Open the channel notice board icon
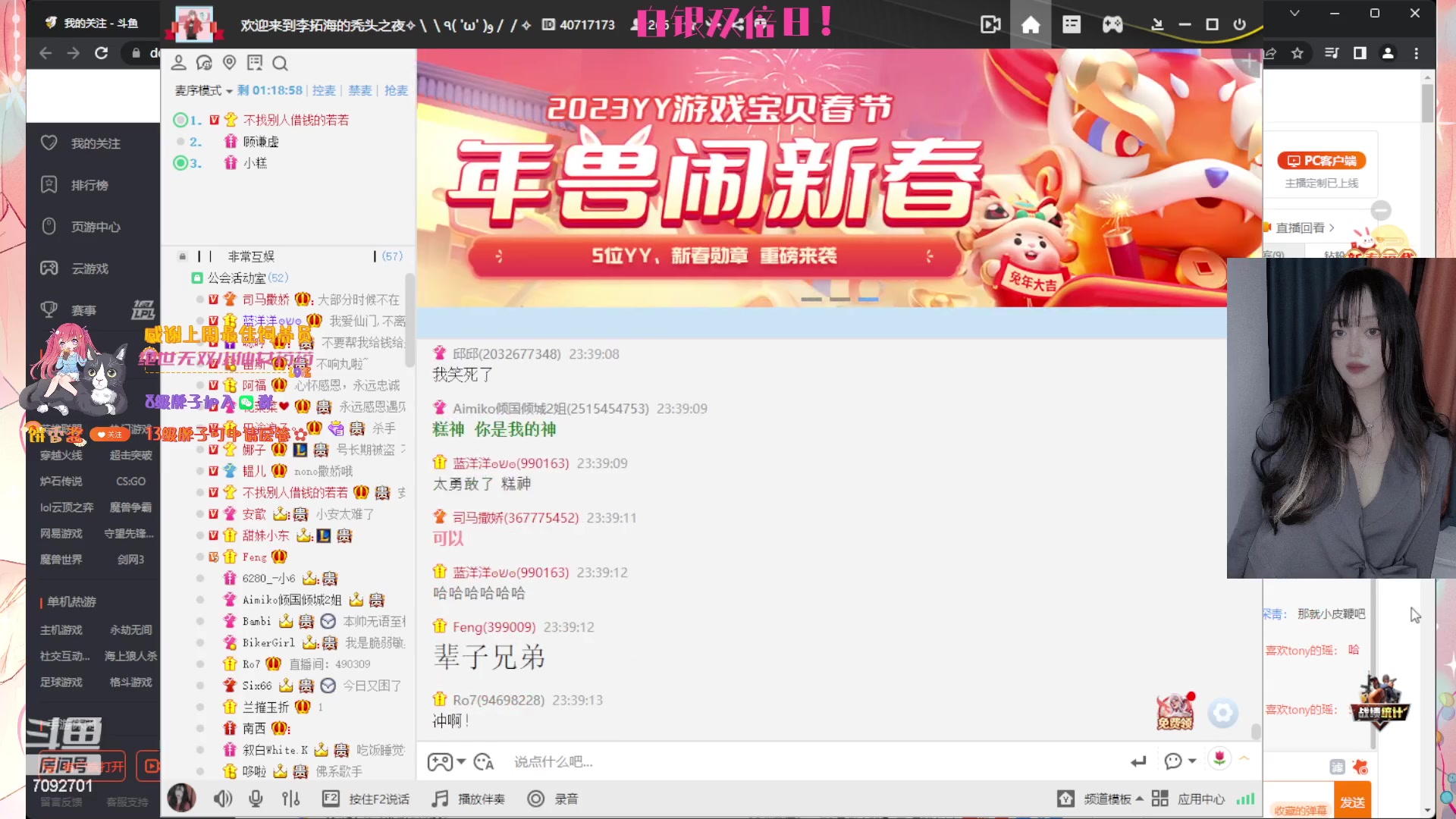The image size is (1456, 819). 255,63
